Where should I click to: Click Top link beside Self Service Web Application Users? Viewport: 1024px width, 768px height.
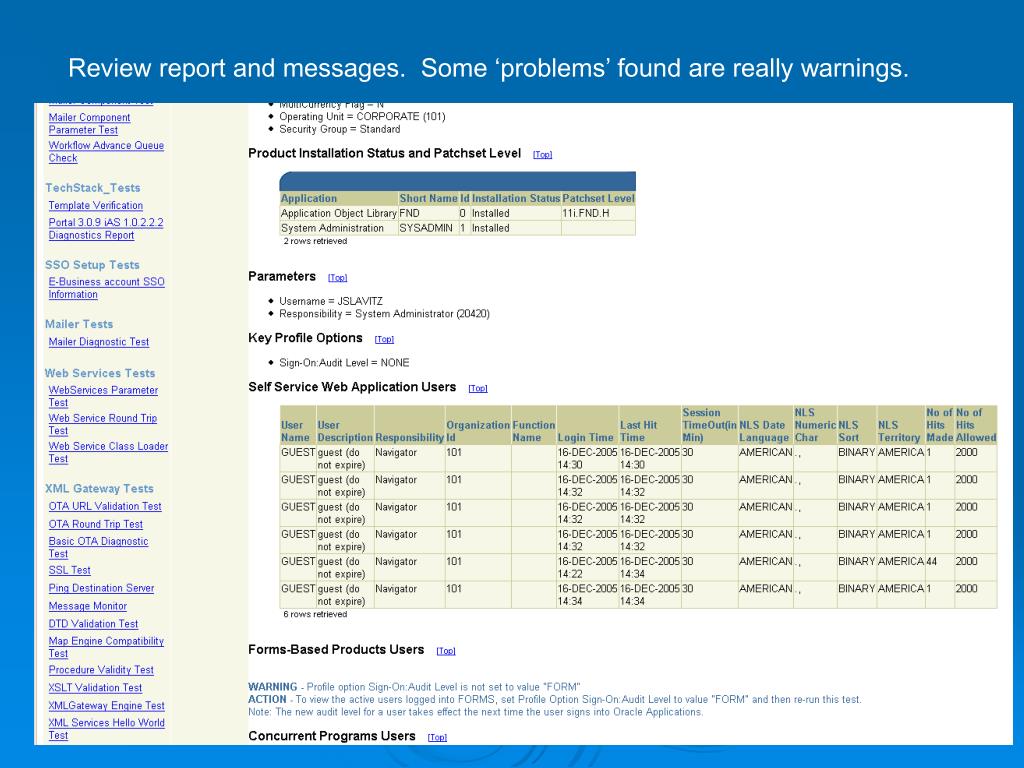tap(477, 388)
